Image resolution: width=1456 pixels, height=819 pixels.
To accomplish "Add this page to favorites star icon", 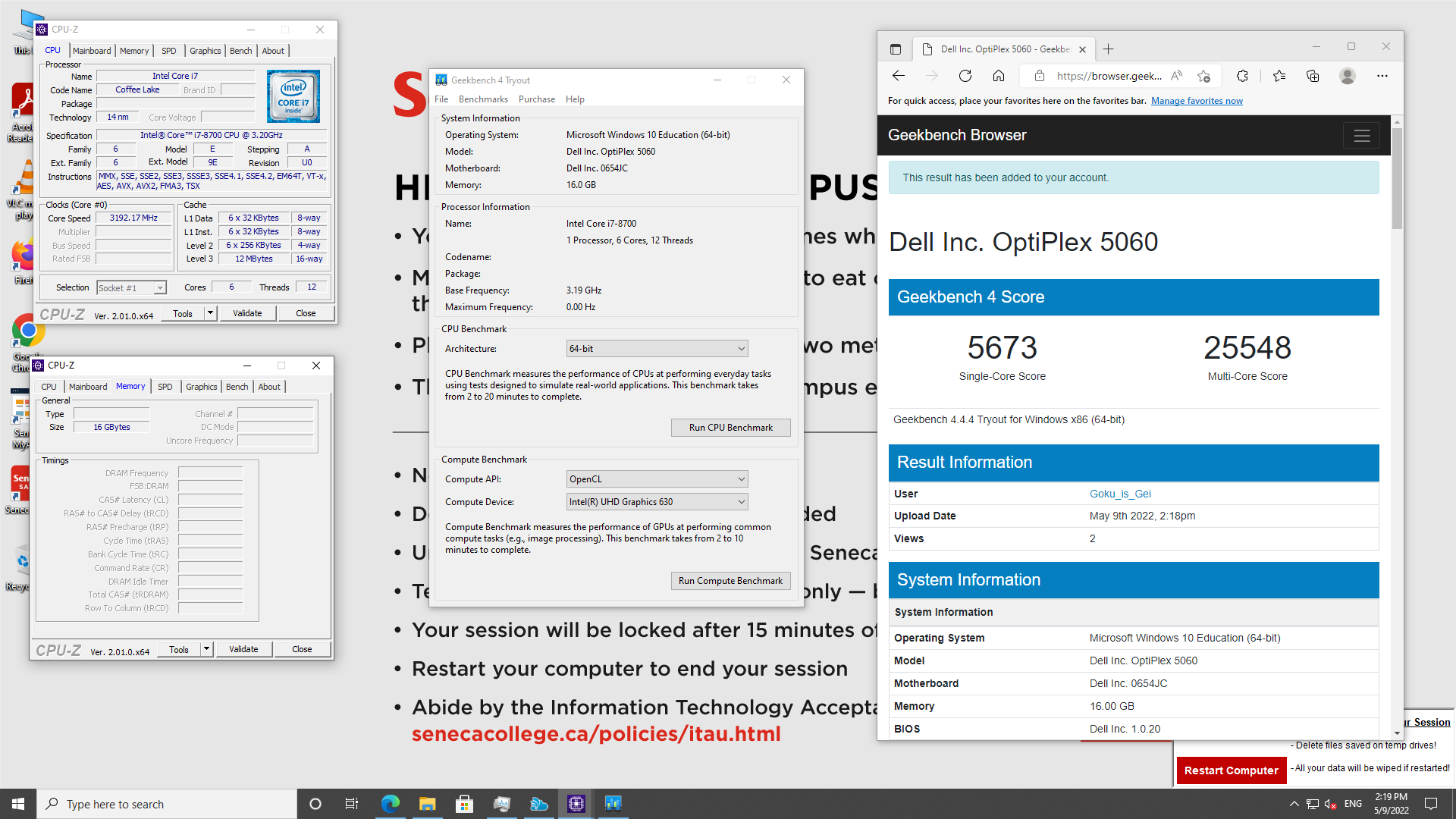I will click(x=1203, y=76).
